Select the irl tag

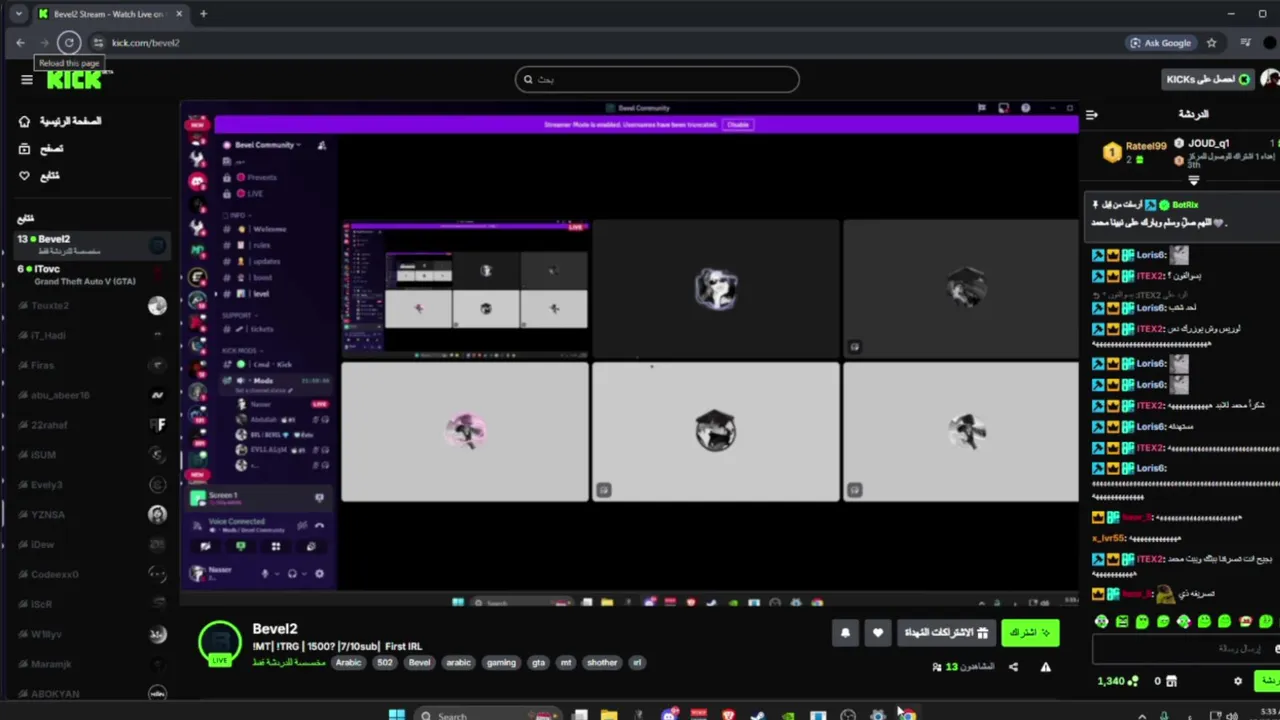pos(637,662)
